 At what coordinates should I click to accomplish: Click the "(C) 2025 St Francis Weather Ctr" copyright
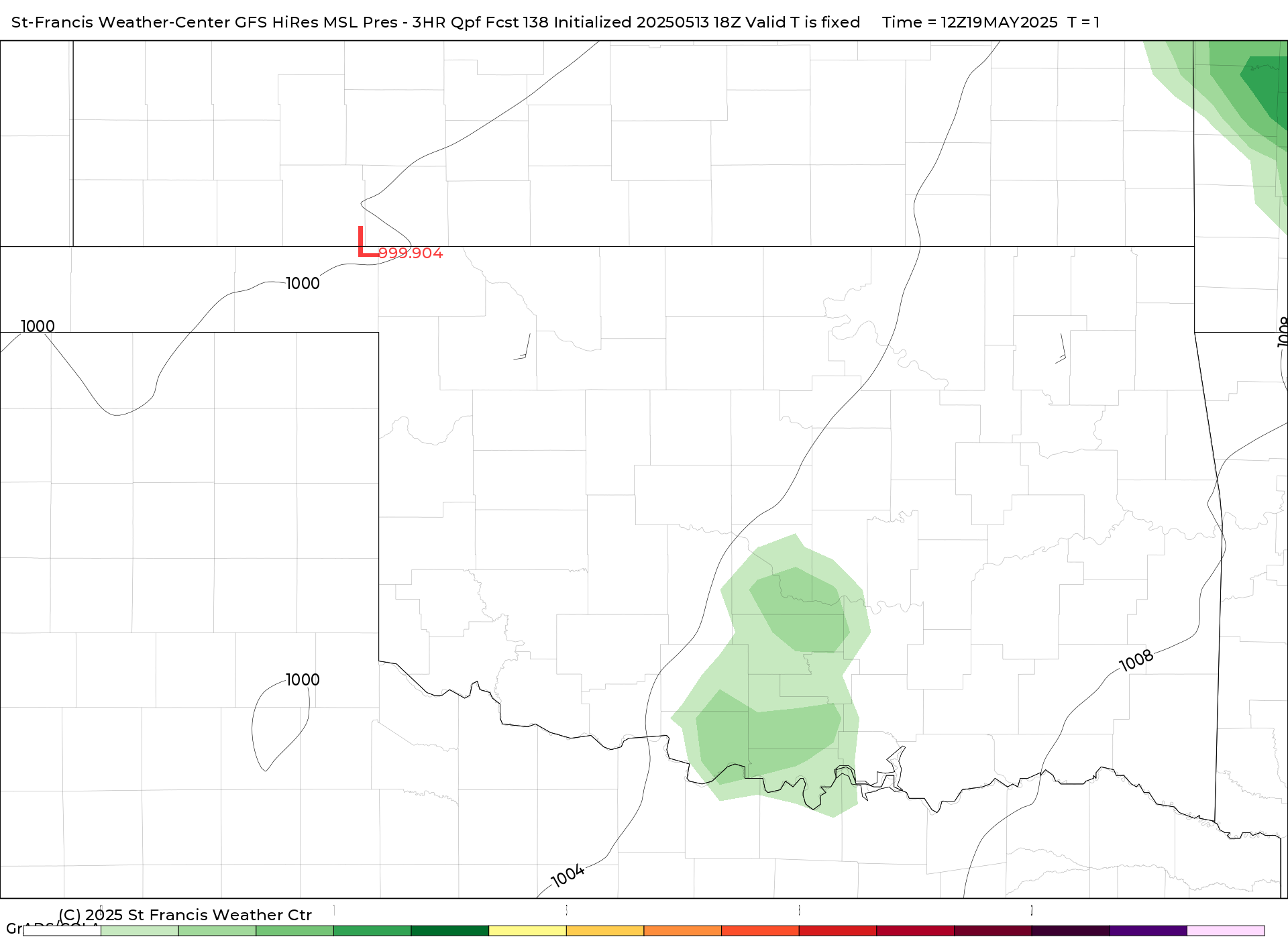[x=185, y=915]
